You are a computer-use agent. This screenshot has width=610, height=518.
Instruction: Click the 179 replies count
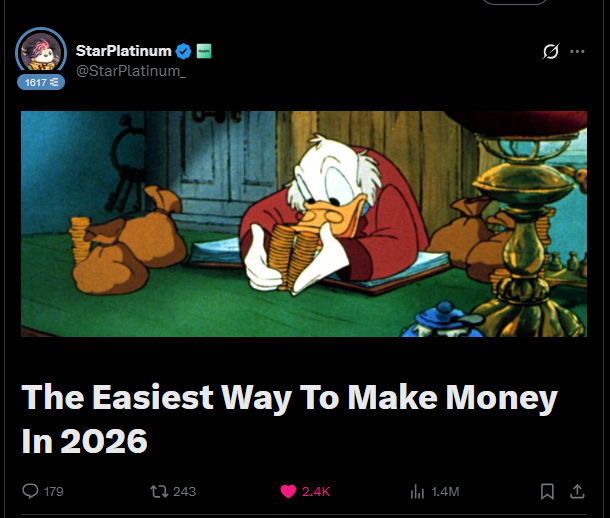pos(53,492)
